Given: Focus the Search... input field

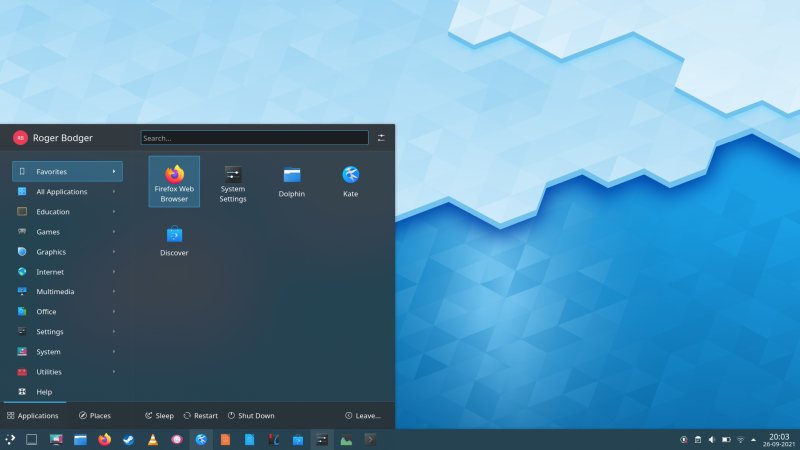Looking at the screenshot, I should point(255,138).
